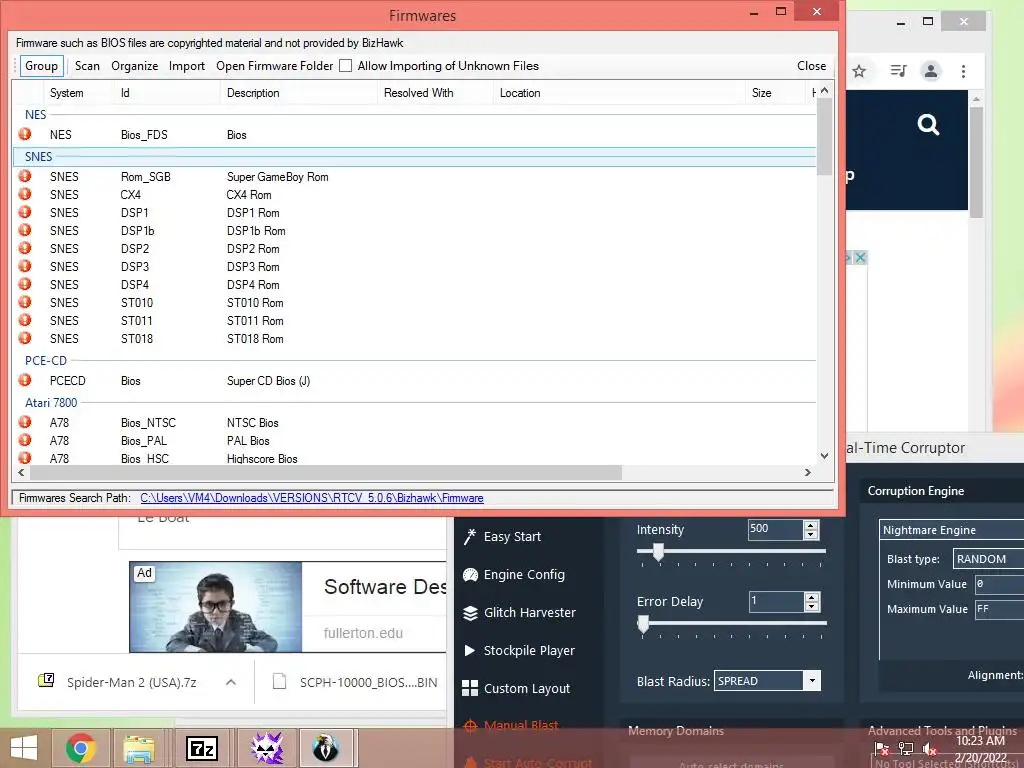Click the warning icon for DSP4 row

point(25,284)
